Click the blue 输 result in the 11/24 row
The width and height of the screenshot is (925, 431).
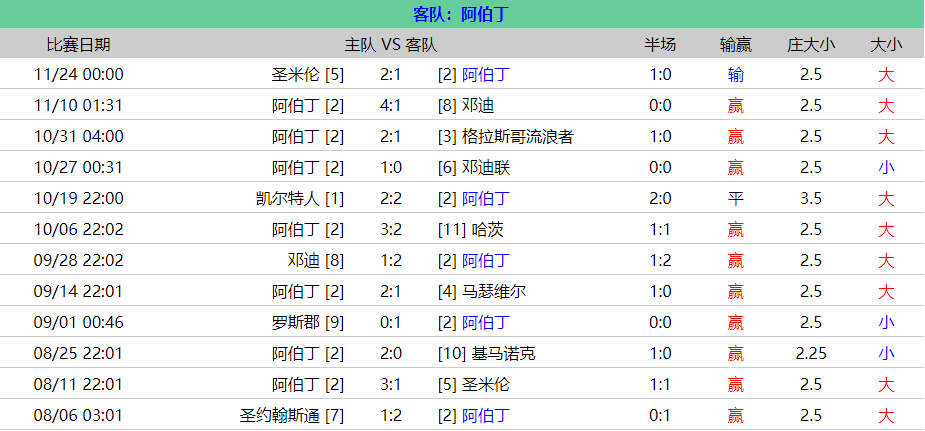[x=736, y=74]
